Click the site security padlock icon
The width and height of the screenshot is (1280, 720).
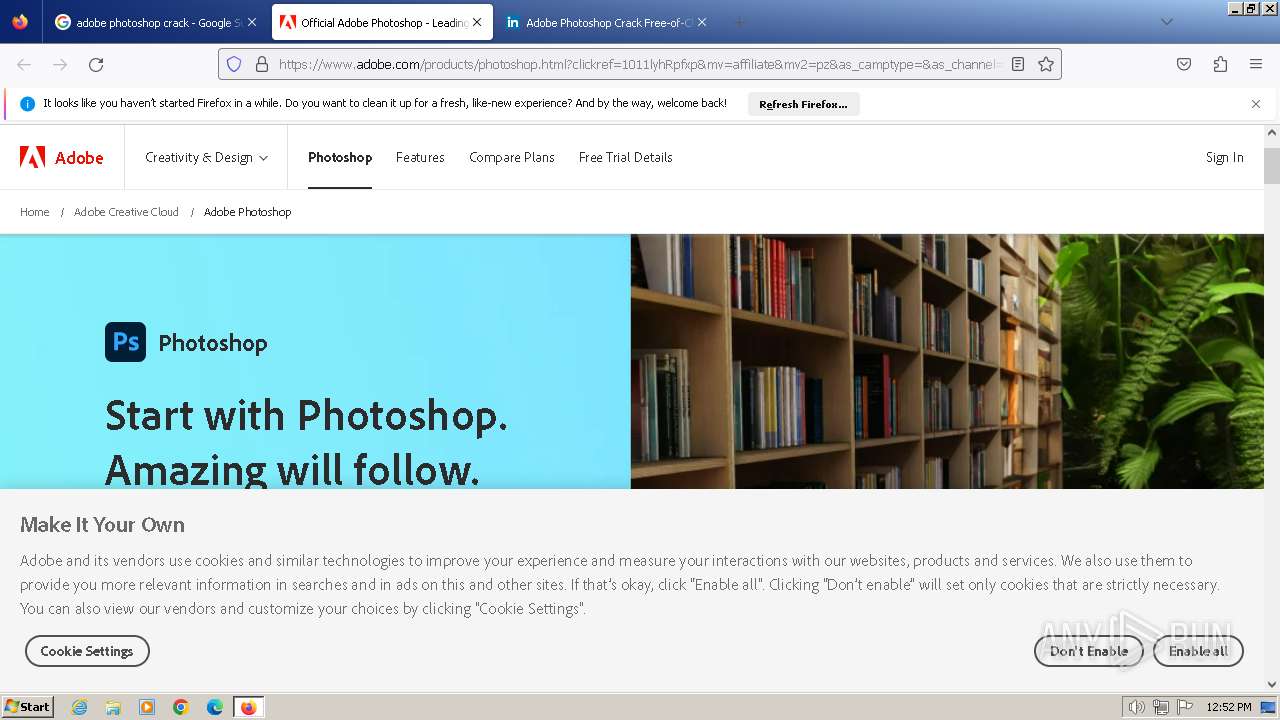tap(262, 64)
